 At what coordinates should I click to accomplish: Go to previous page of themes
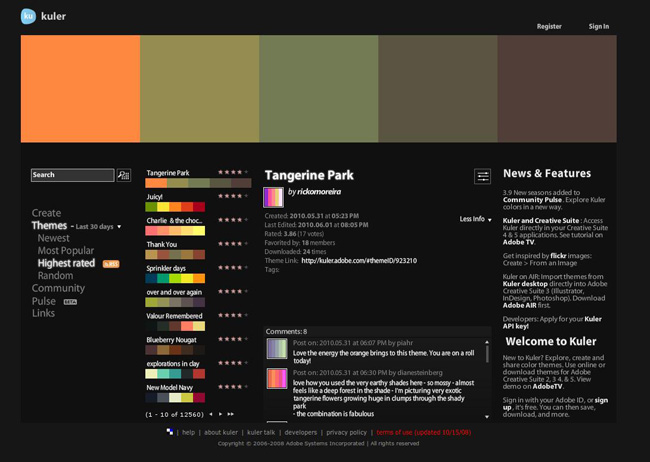pos(211,414)
